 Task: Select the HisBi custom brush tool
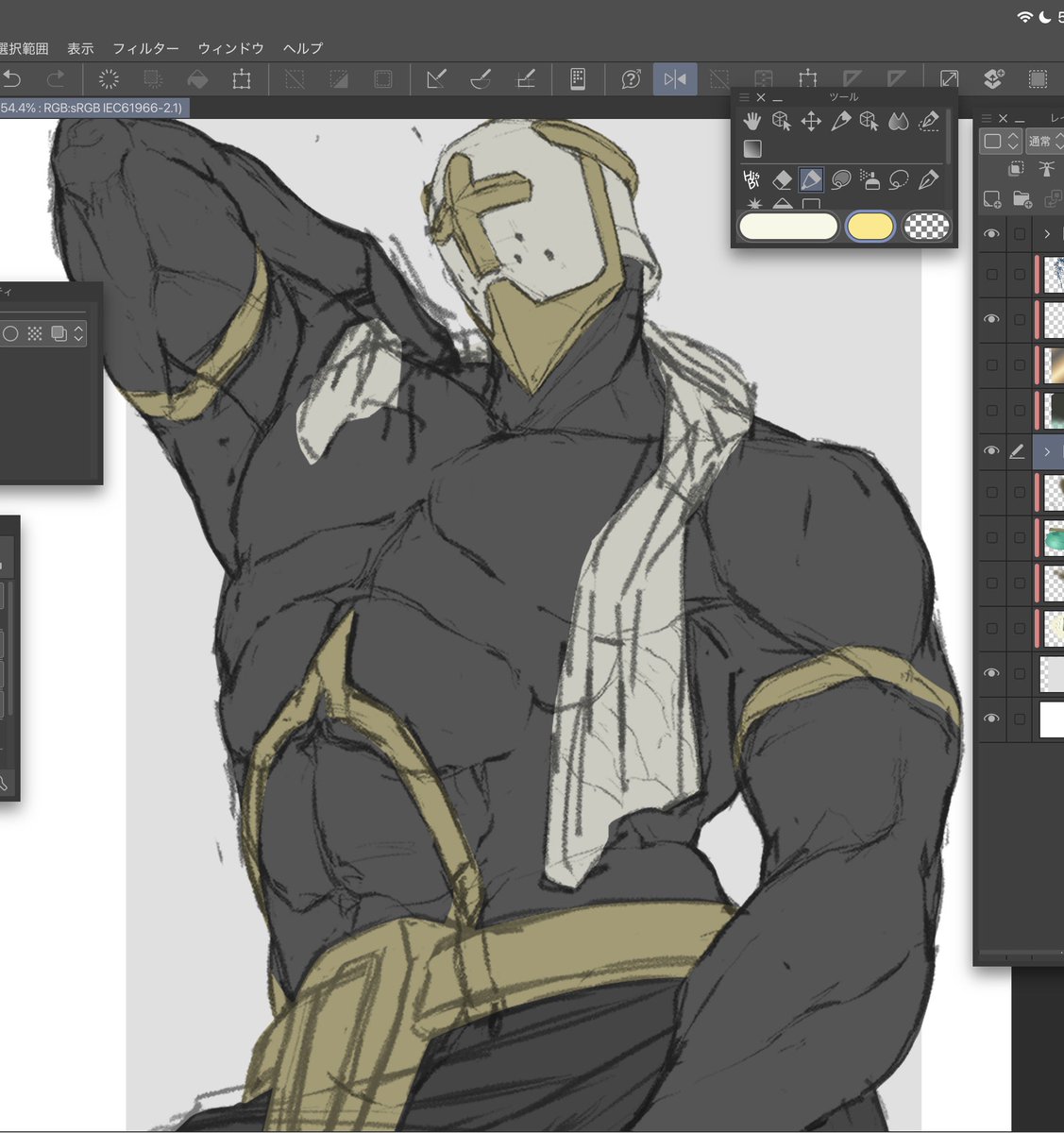pyautogui.click(x=752, y=179)
